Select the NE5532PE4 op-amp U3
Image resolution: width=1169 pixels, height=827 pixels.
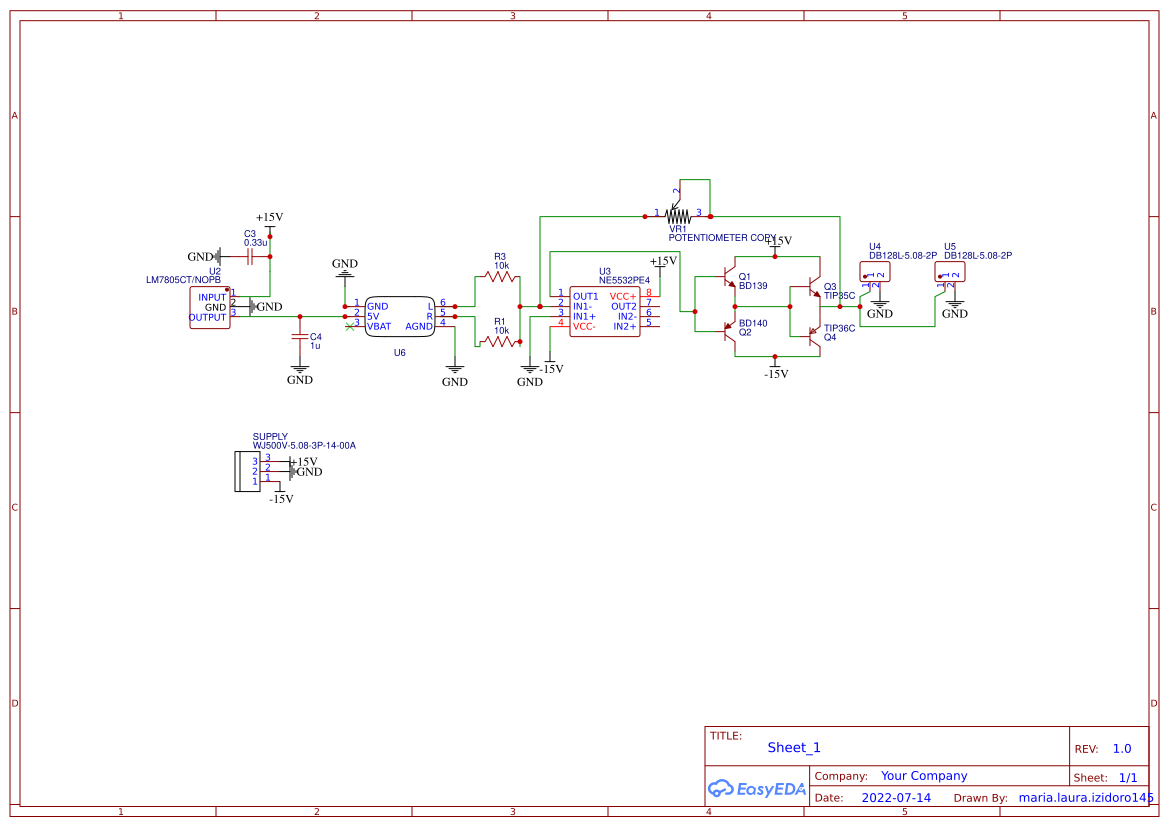[x=604, y=310]
